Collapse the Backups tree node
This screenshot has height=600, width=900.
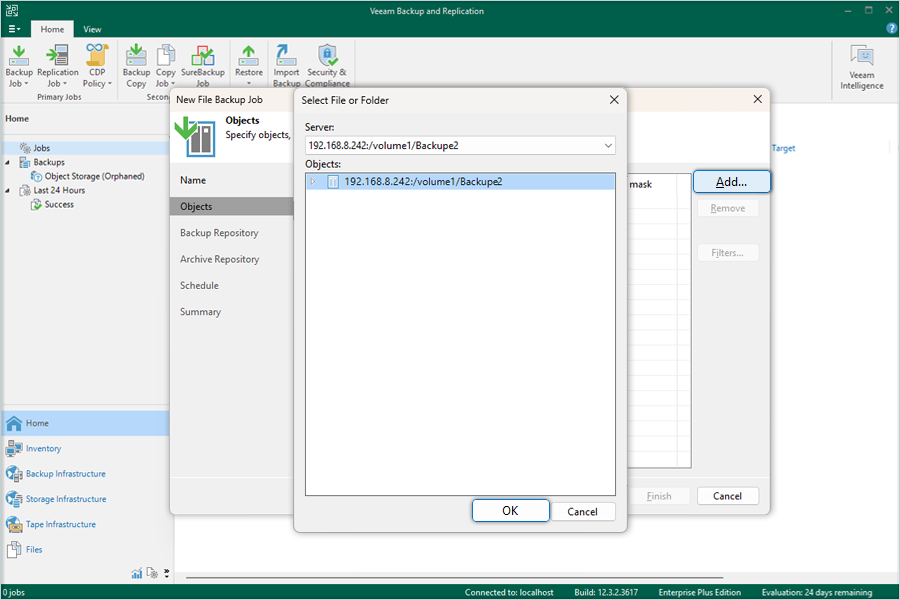point(7,162)
